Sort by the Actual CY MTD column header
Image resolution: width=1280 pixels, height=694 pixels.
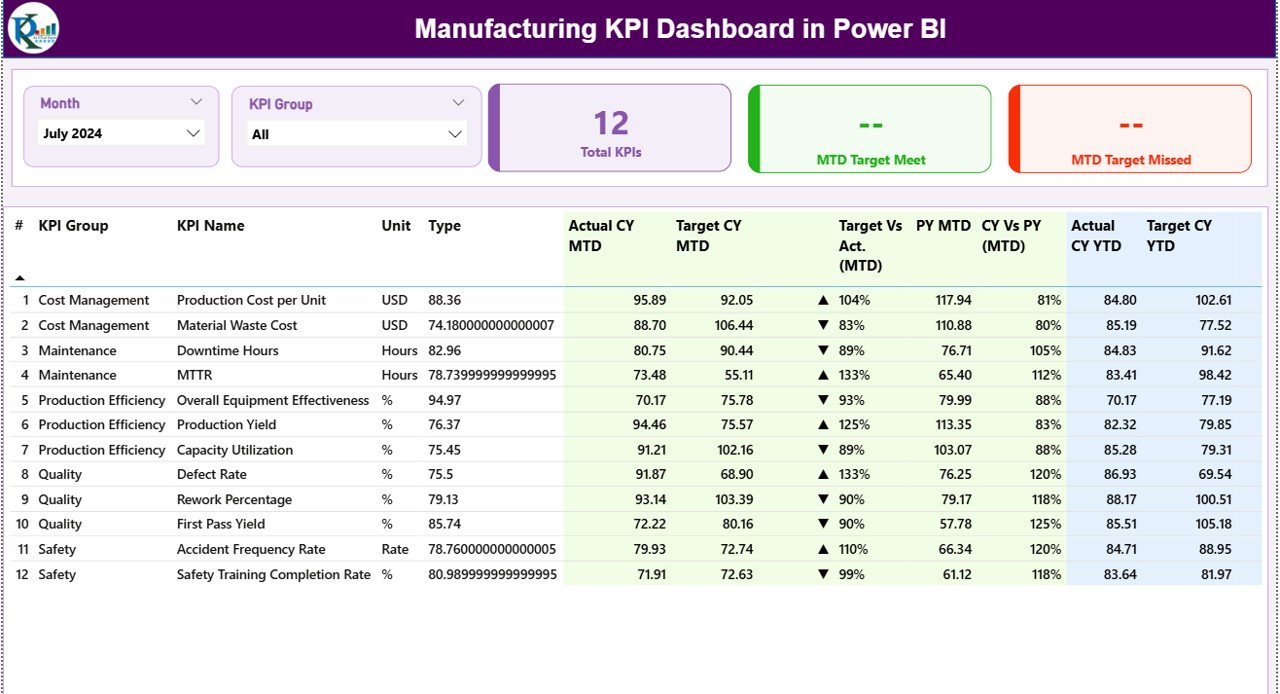(600, 235)
